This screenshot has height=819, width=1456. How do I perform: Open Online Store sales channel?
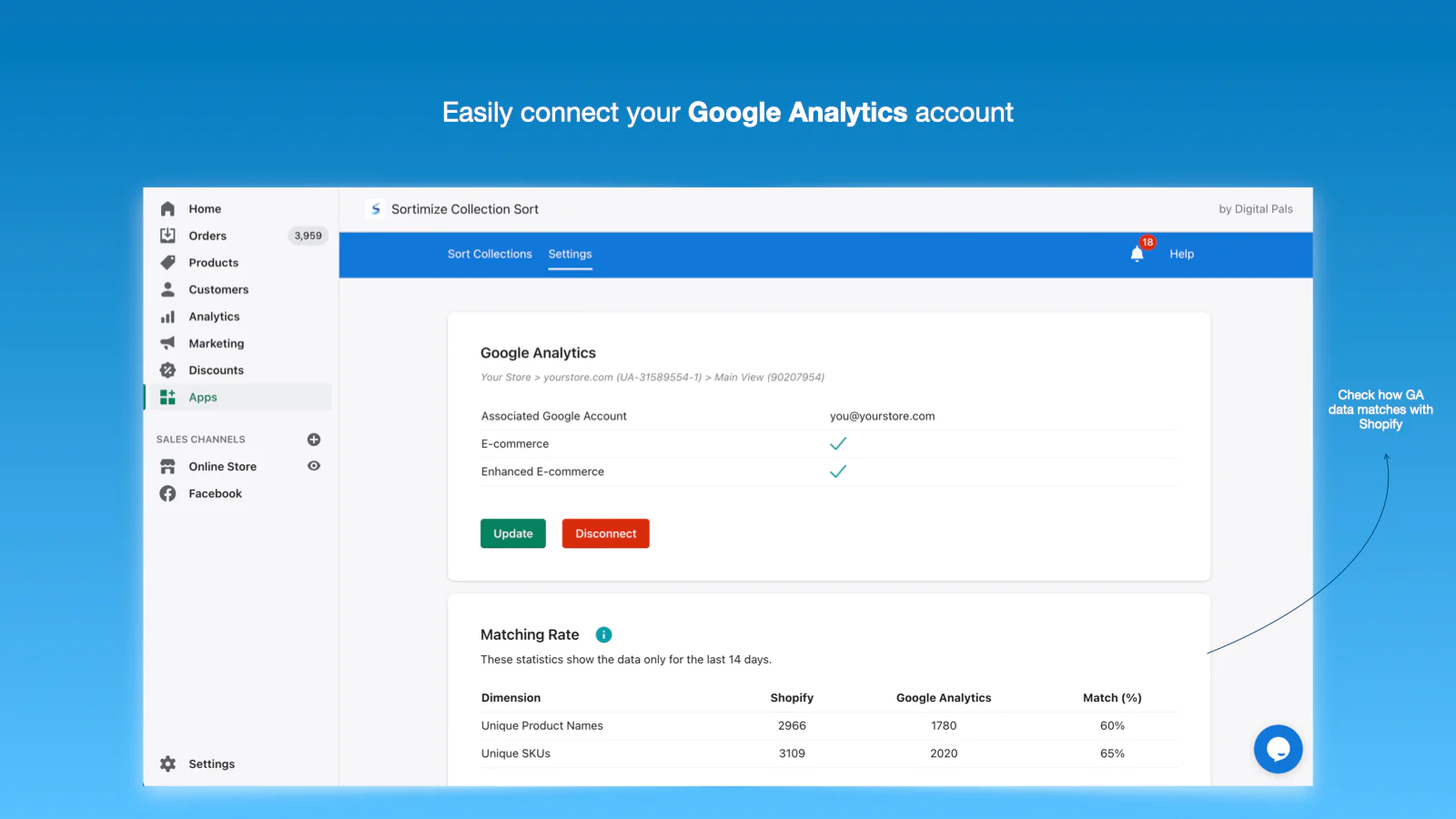[223, 467]
